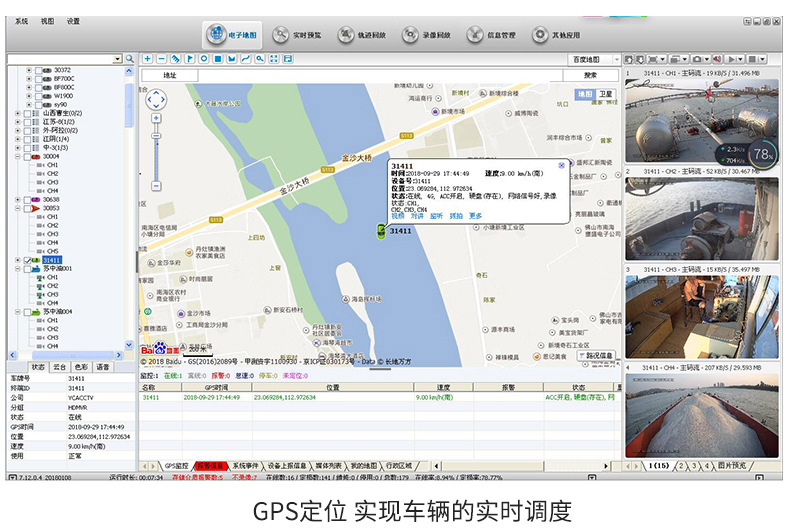Image resolution: width=790 pixels, height=528 pixels.
Task: Switch map view to 卫星 satellite
Action: click(x=606, y=94)
